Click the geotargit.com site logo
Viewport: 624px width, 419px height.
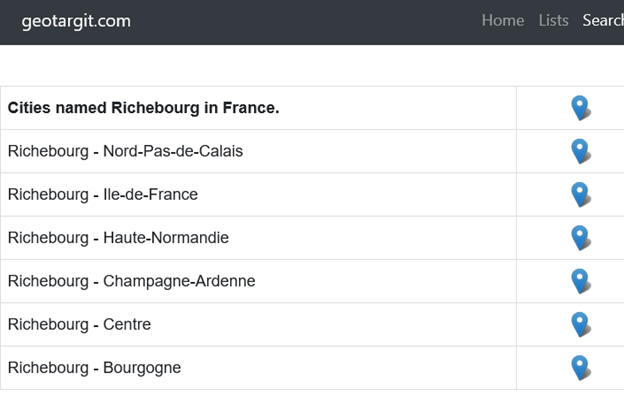click(x=76, y=21)
